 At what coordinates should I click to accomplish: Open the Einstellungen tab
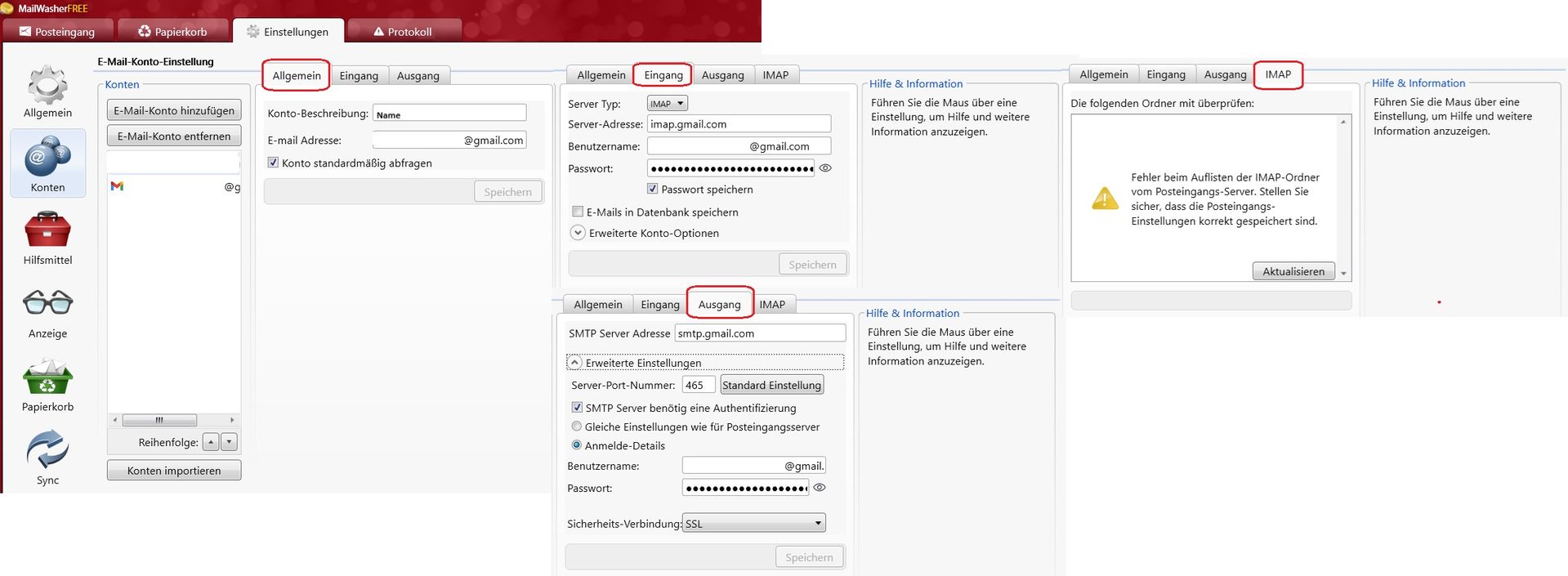[x=288, y=31]
